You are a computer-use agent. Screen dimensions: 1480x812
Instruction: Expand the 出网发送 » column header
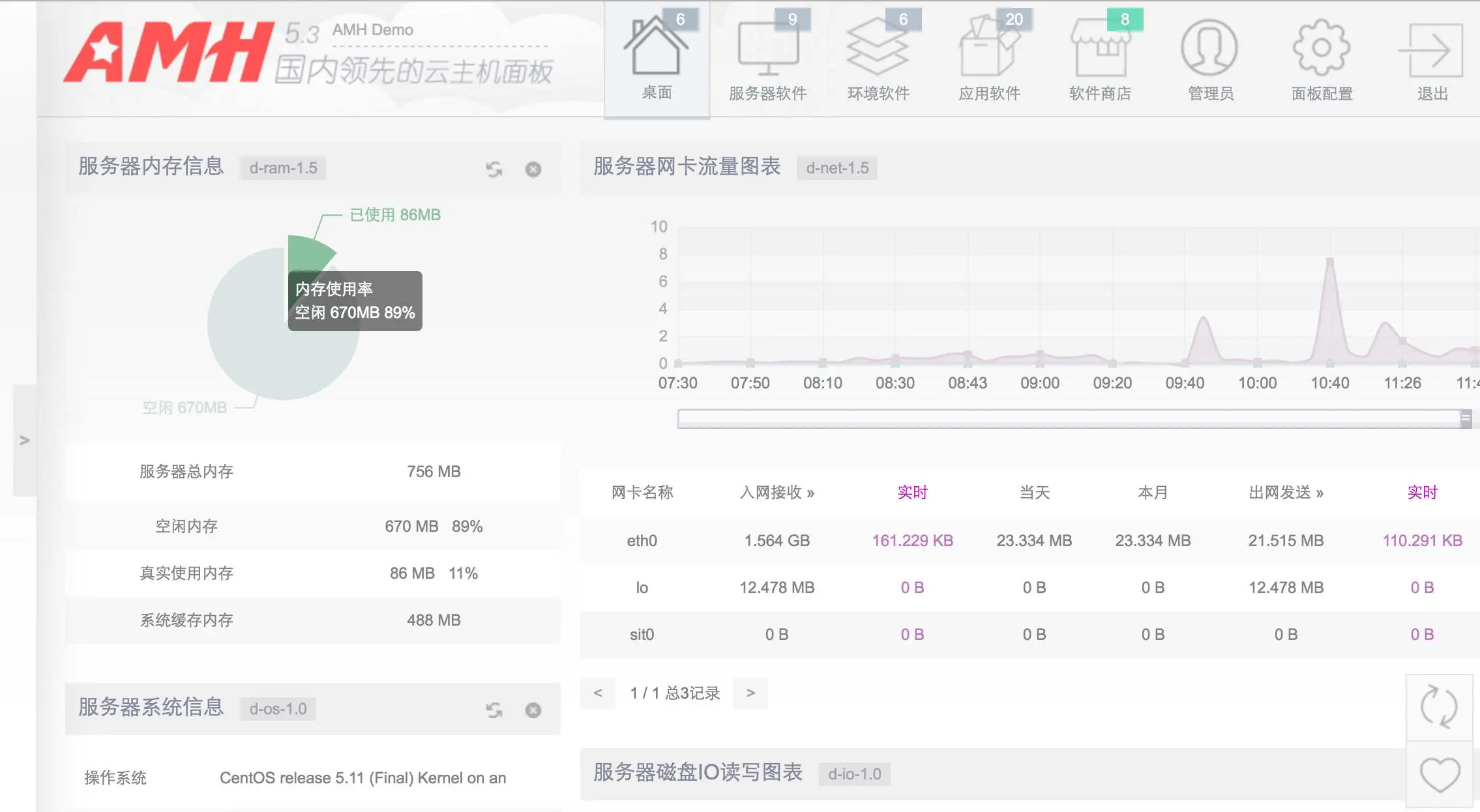pyautogui.click(x=1286, y=493)
